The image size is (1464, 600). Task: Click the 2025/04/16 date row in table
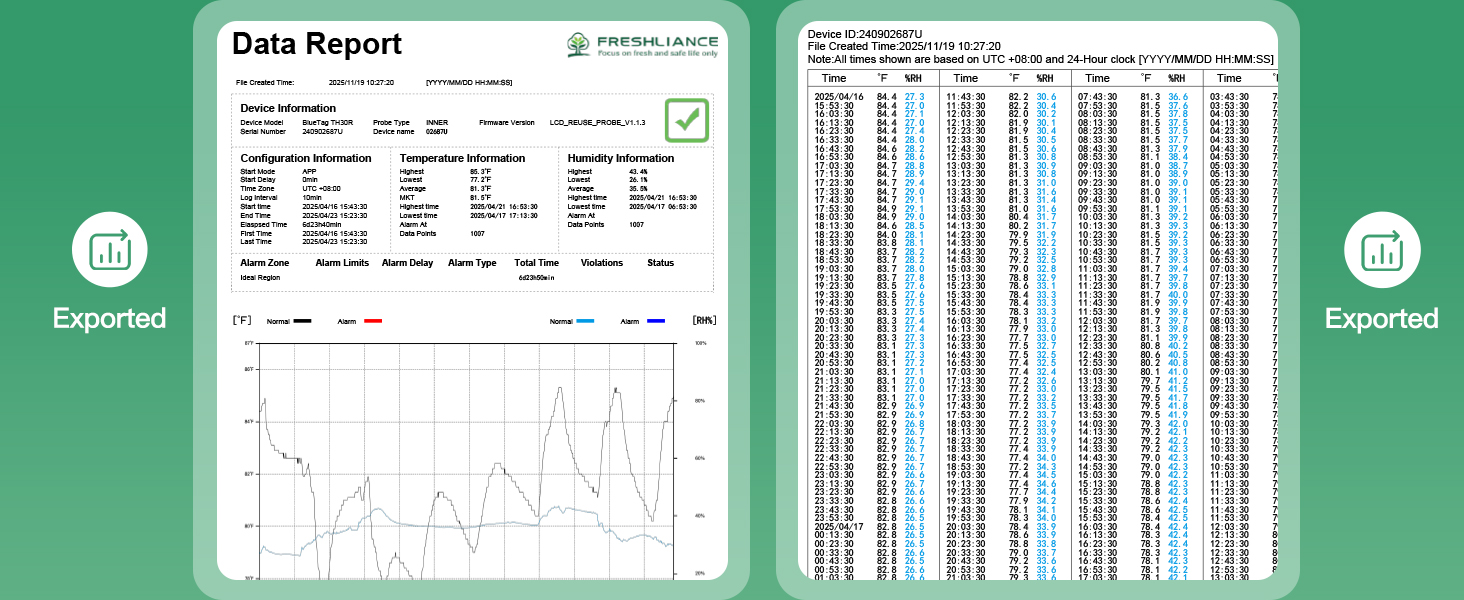(839, 96)
